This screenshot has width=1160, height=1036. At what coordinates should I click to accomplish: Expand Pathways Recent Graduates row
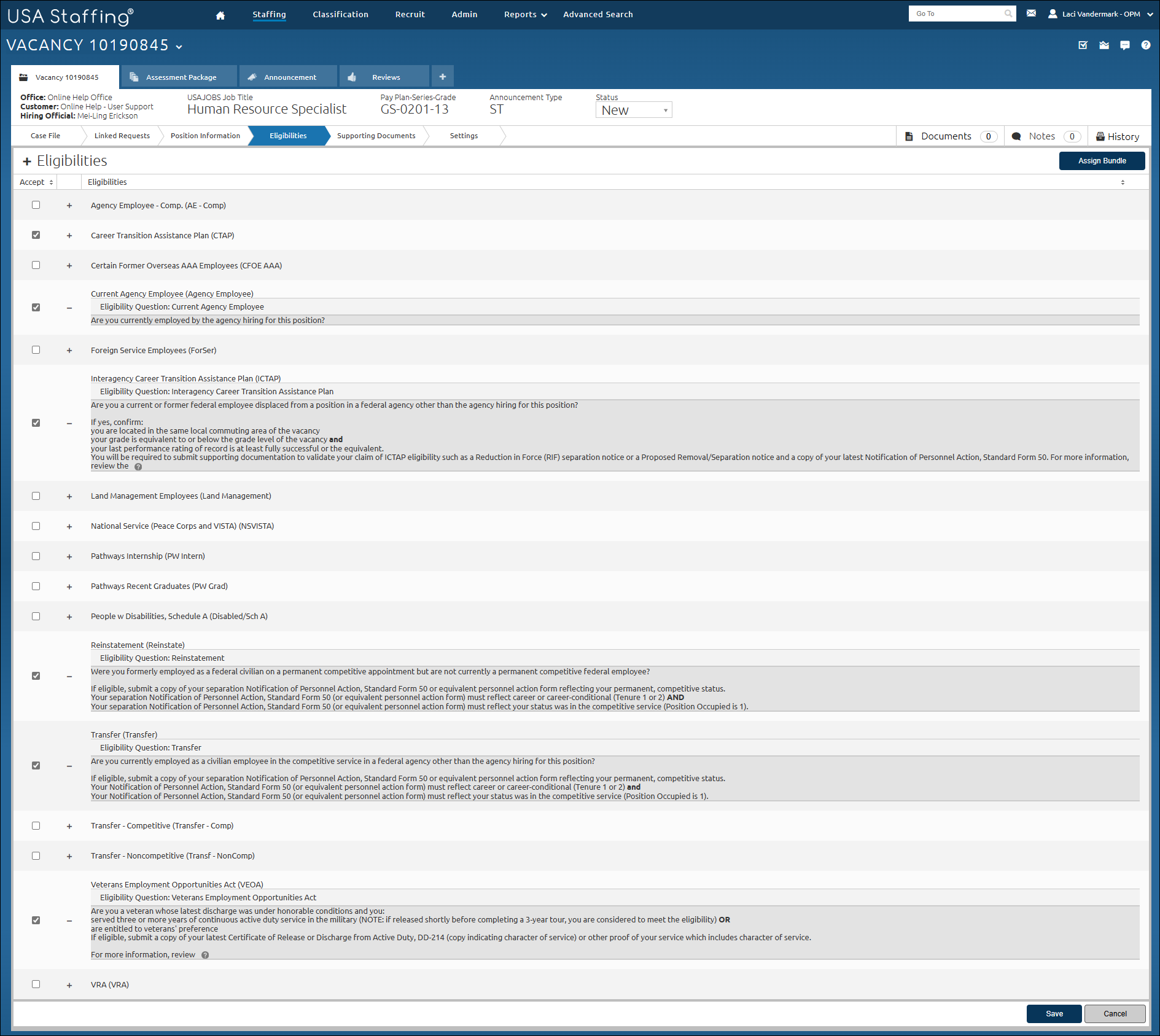69,587
